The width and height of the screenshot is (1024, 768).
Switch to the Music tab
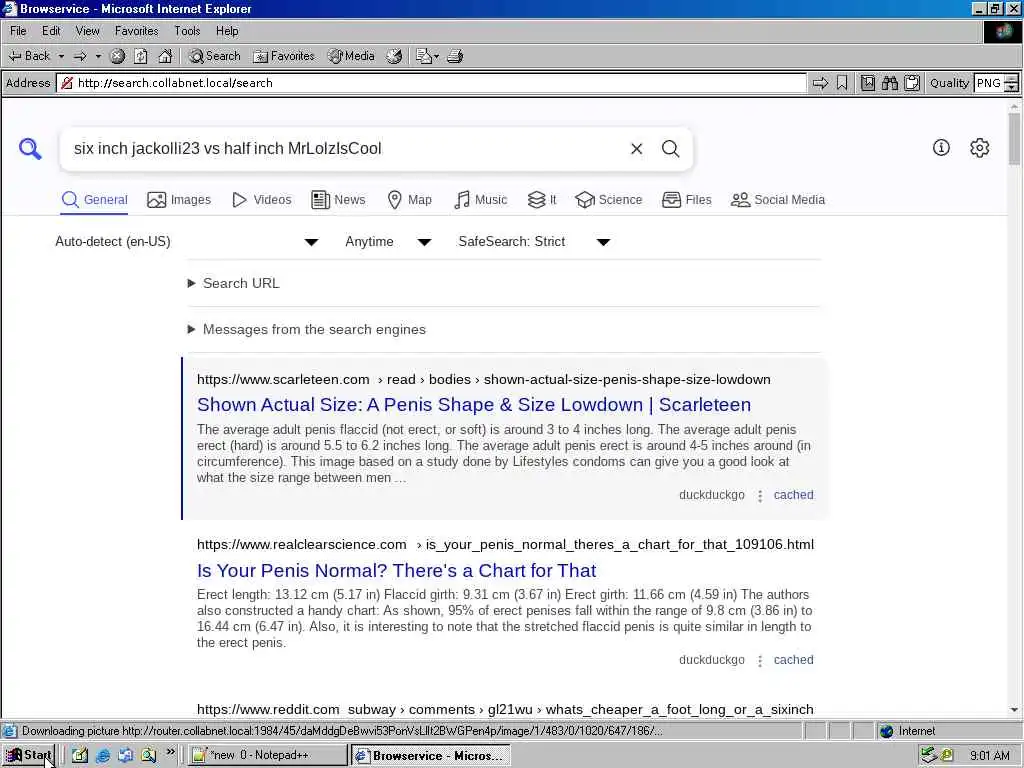click(x=480, y=200)
